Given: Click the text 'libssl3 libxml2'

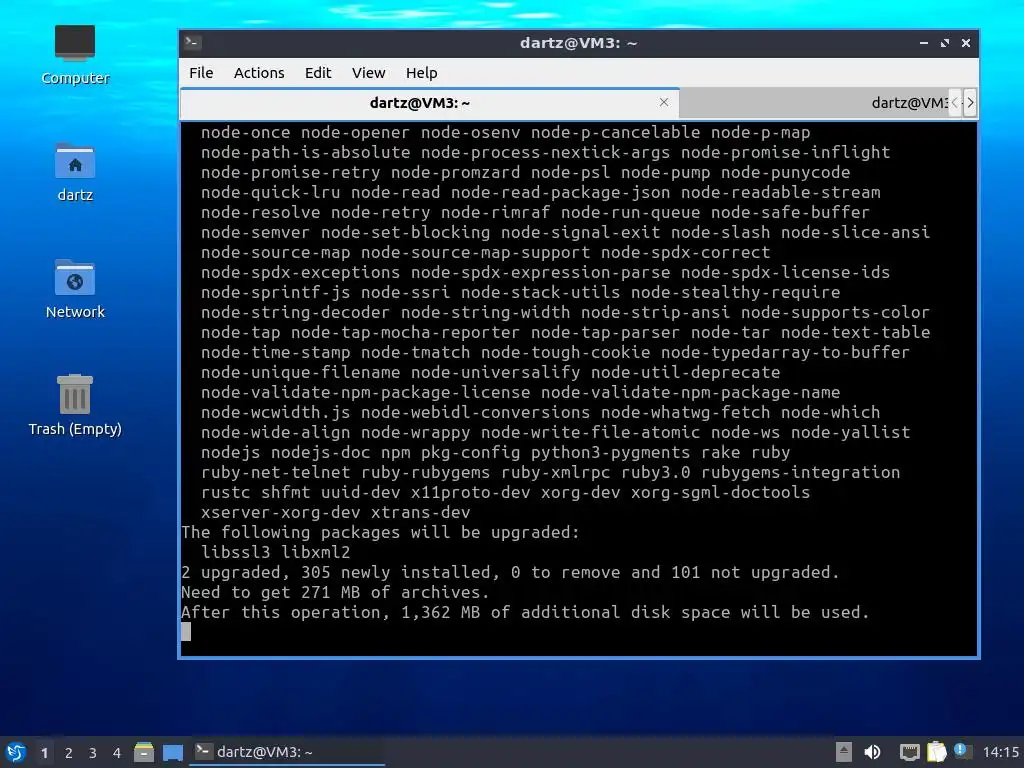Looking at the screenshot, I should click(276, 552).
